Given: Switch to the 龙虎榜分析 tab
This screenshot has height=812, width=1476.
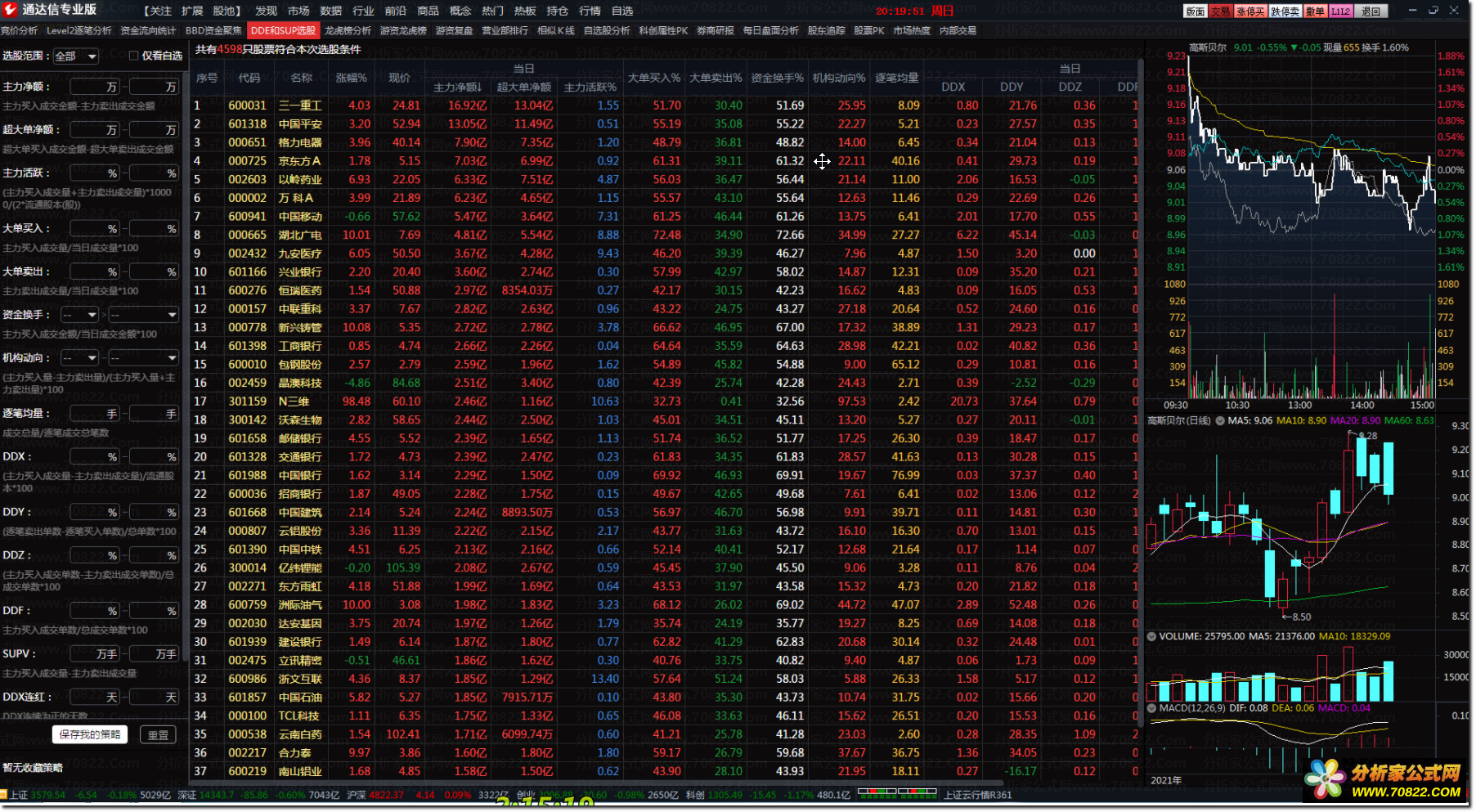Looking at the screenshot, I should pos(348,31).
